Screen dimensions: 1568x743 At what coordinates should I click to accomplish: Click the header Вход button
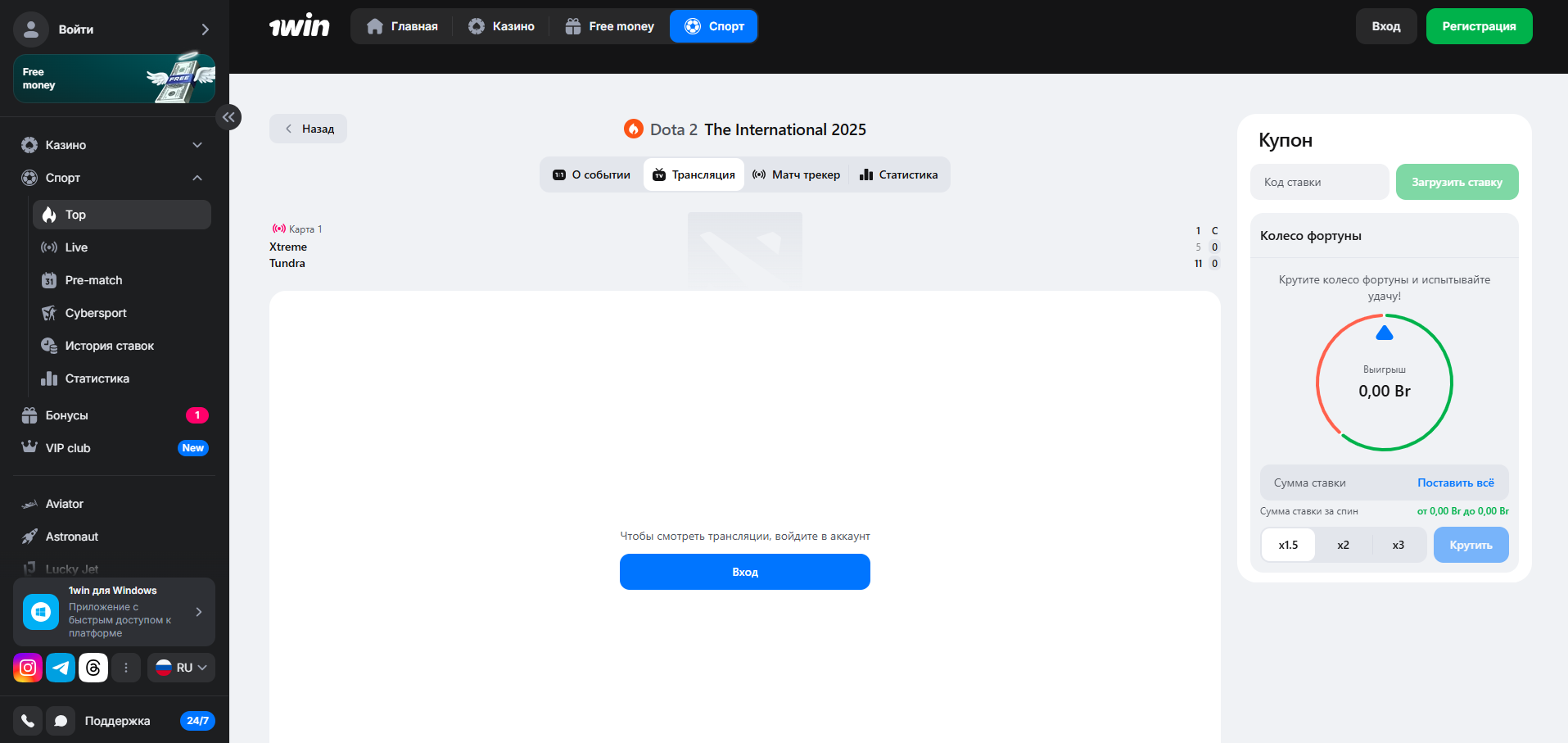(1386, 26)
